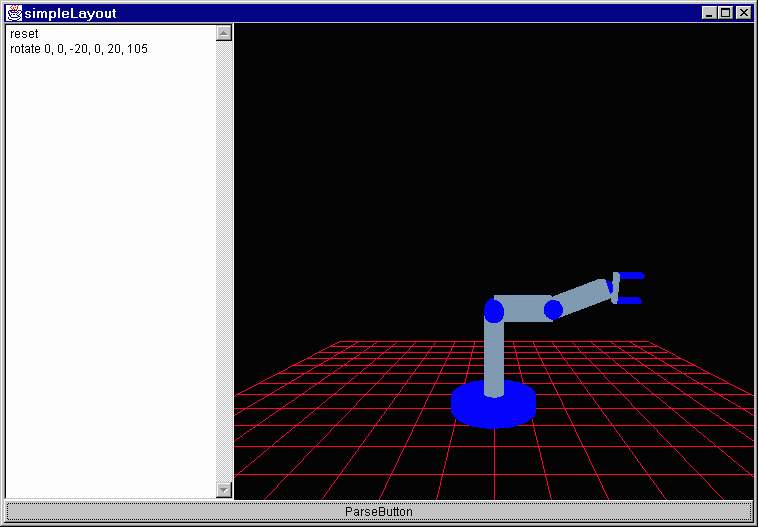758x527 pixels.
Task: Select the horizontal gray upper arm segment
Action: (523, 306)
